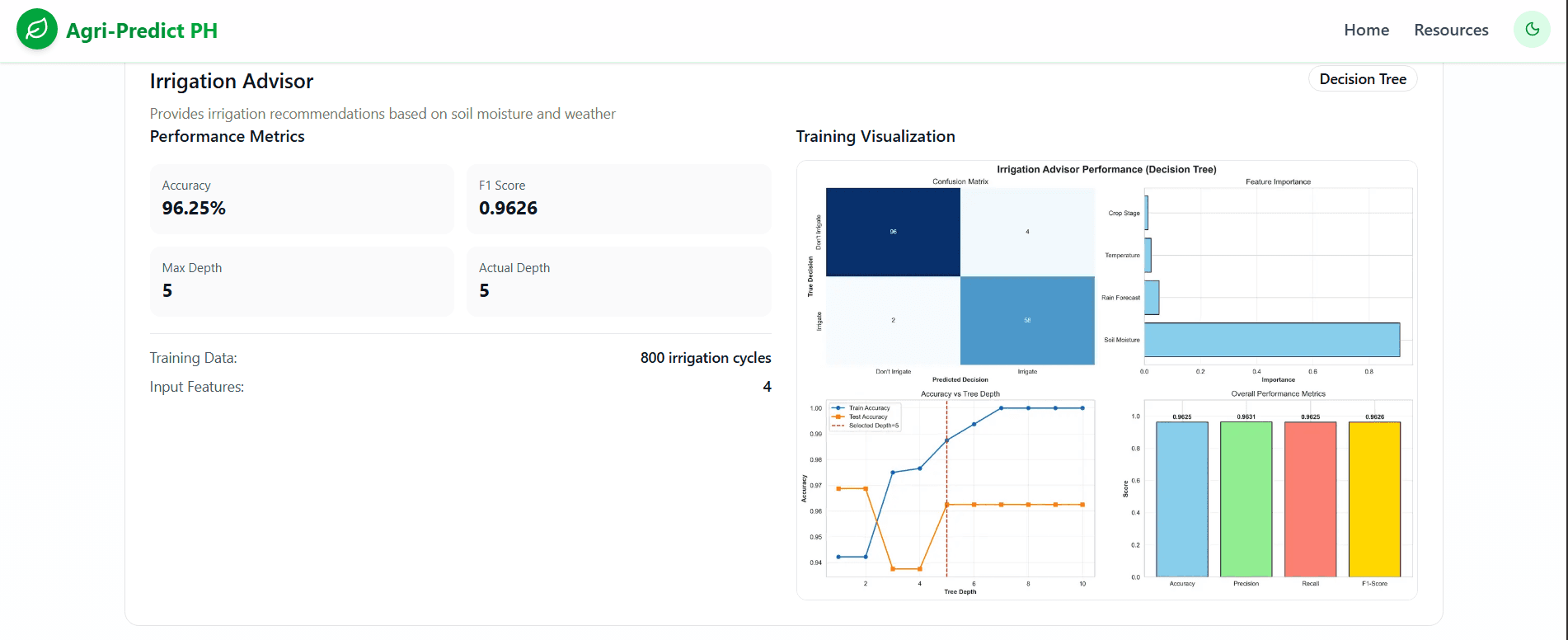The height and width of the screenshot is (640, 1568).
Task: Click the red Recall bar
Action: click(1310, 499)
